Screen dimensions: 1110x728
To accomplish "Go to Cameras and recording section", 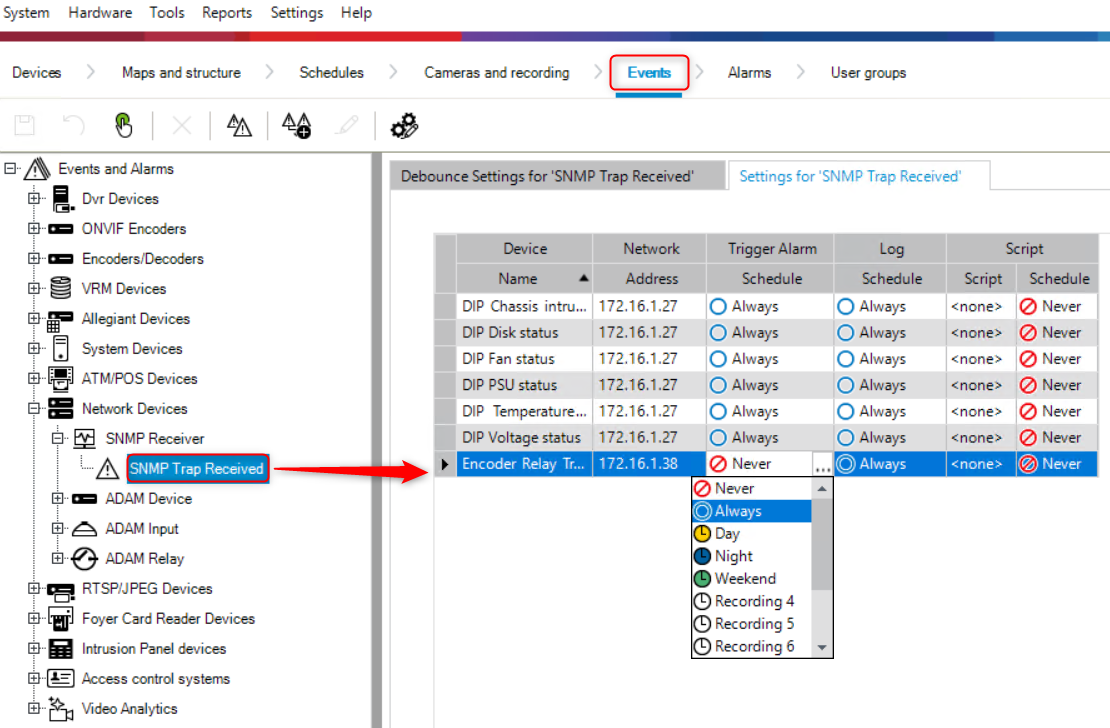I will click(x=496, y=73).
